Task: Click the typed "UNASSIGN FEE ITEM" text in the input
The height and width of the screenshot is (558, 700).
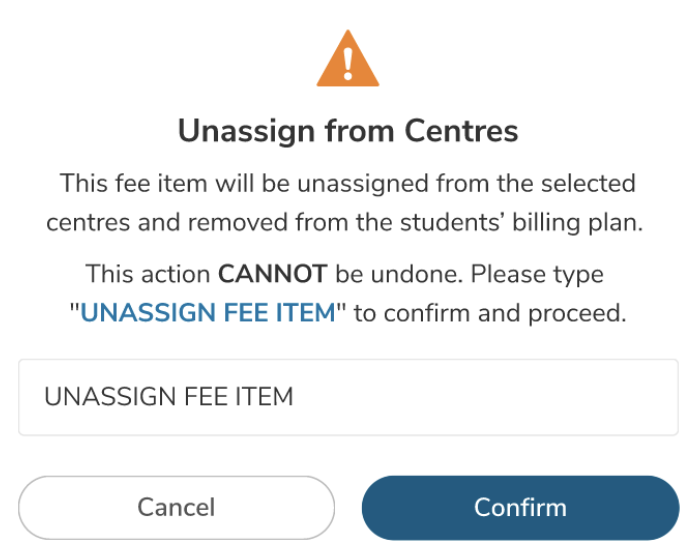Action: coord(169,397)
